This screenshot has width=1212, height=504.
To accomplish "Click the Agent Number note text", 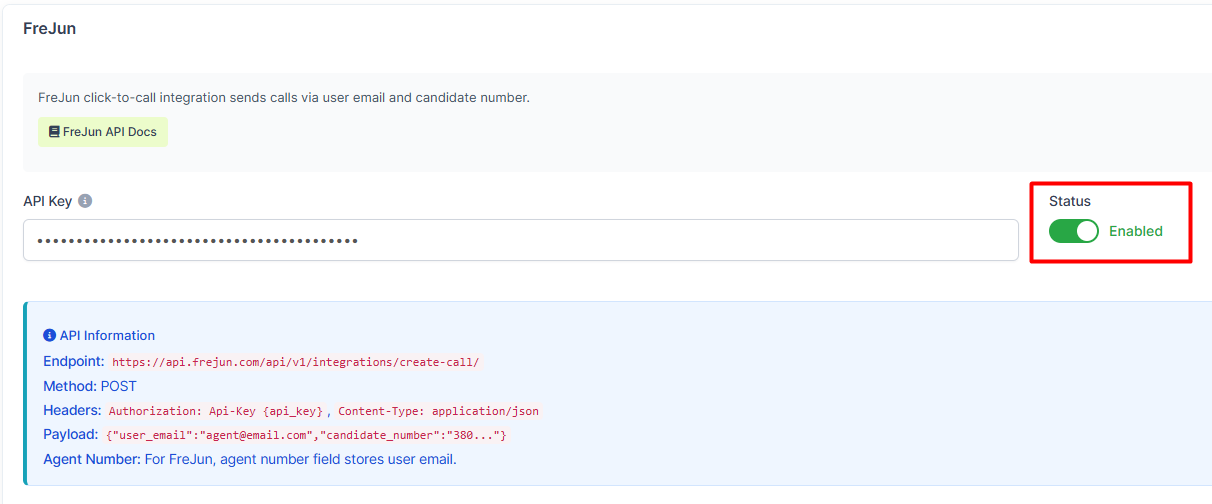I will [x=250, y=459].
